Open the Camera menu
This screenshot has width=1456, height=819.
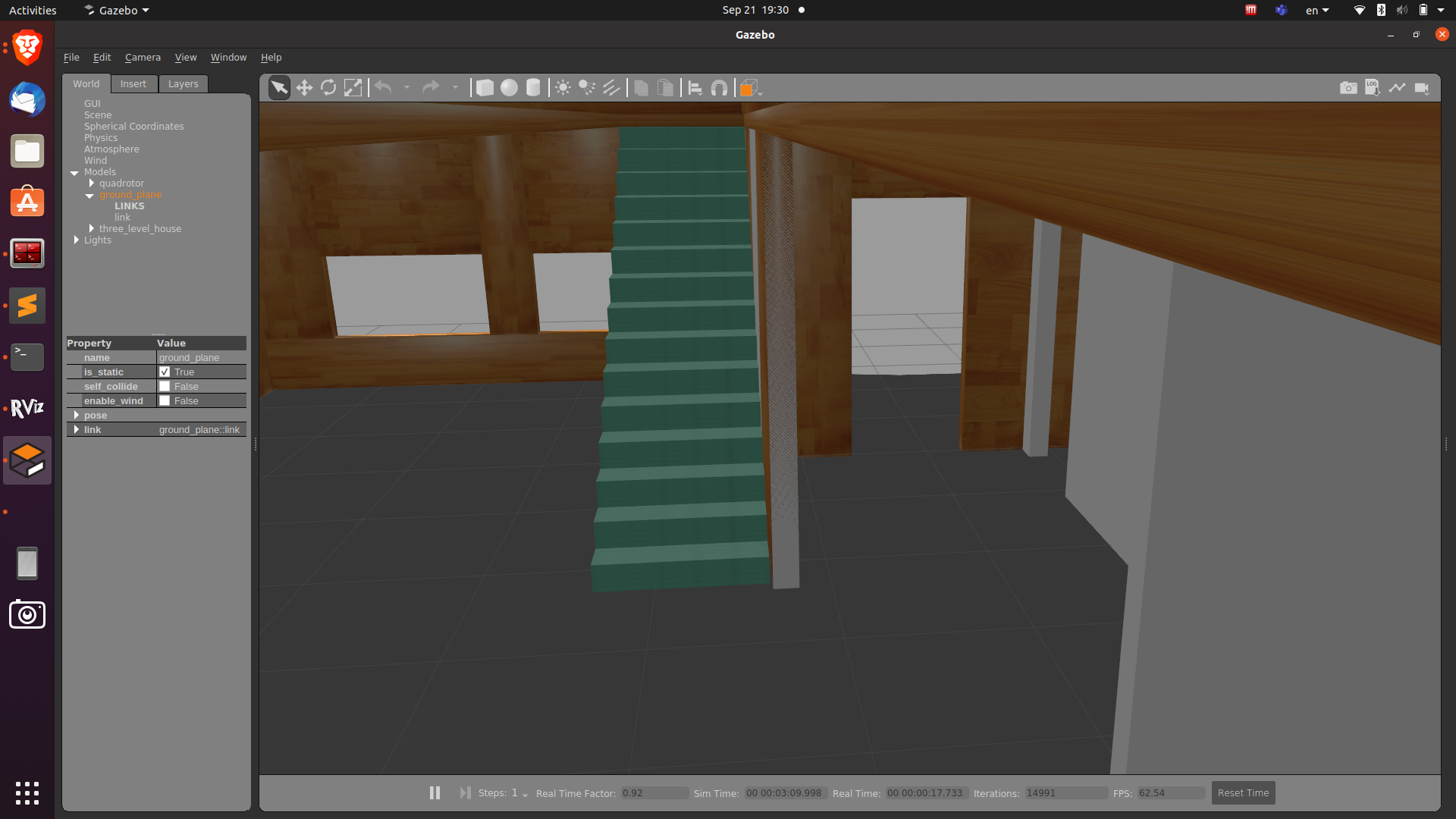tap(143, 57)
